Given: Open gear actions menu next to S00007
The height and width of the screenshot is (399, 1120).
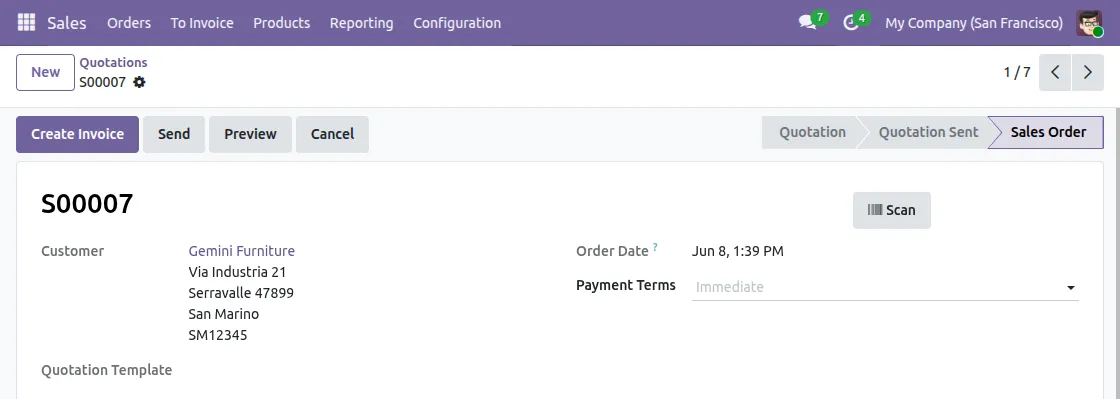Looking at the screenshot, I should (x=139, y=82).
